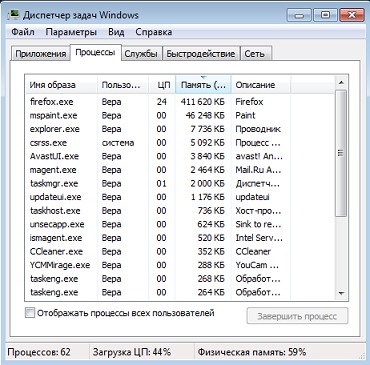The height and width of the screenshot is (365, 370).
Task: Click the scrollbar down arrow
Action: 341,293
